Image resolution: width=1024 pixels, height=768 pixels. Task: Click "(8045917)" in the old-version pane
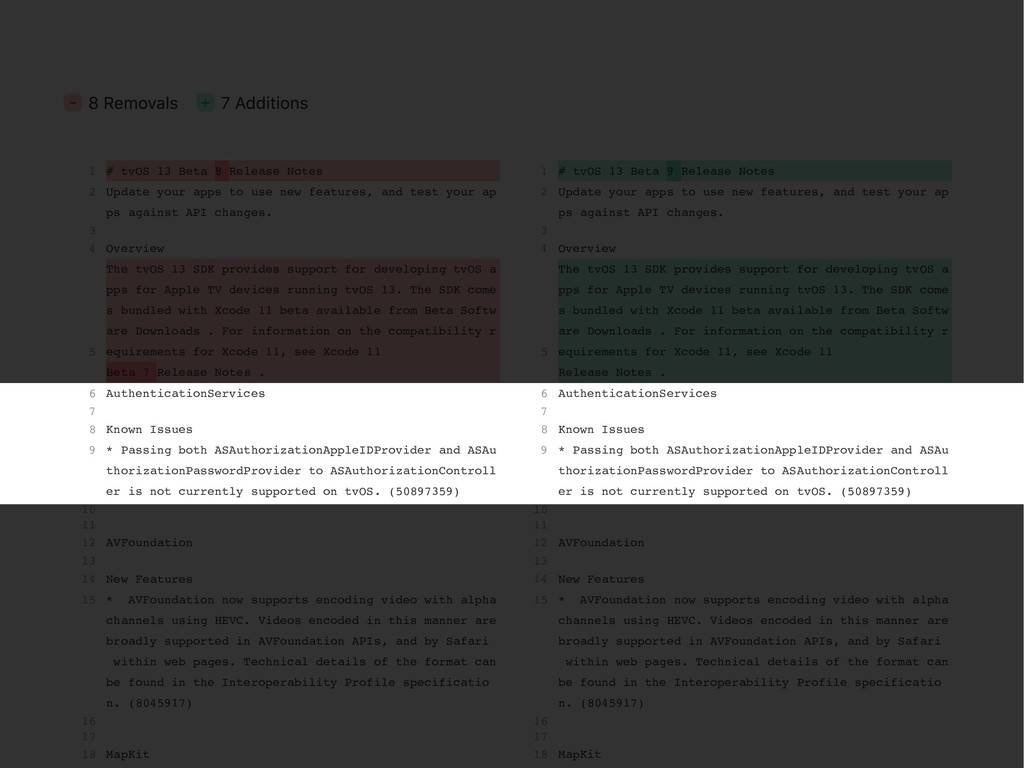click(x=161, y=703)
